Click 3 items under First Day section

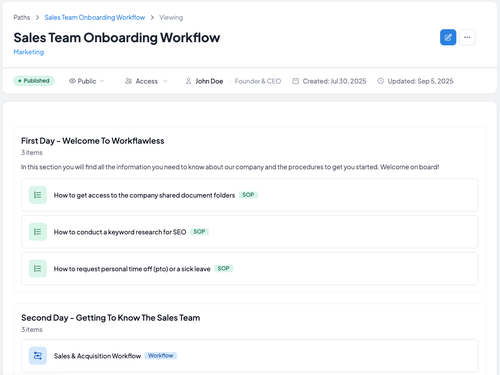pyautogui.click(x=32, y=153)
